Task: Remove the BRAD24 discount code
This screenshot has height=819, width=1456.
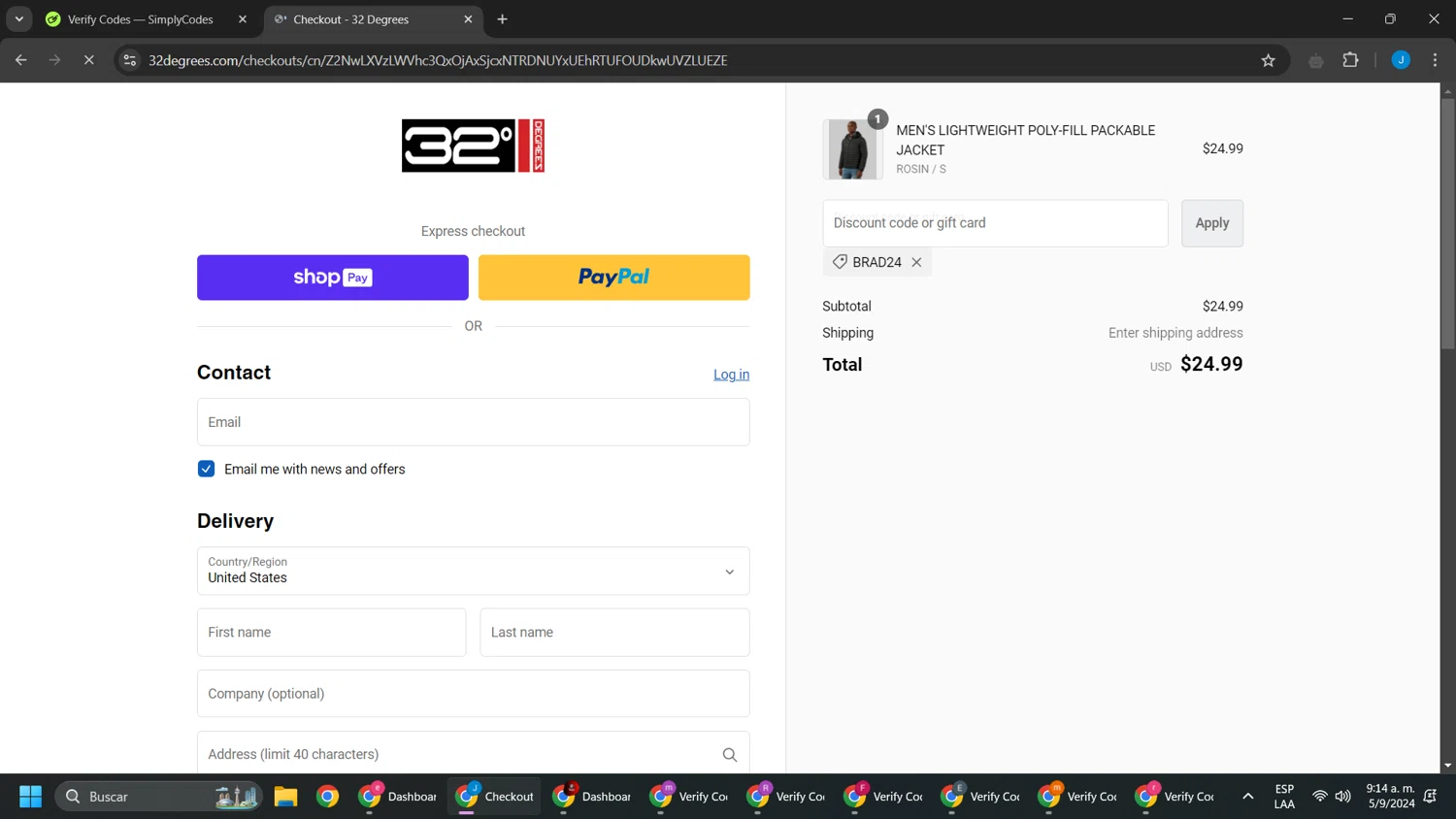Action: tap(916, 262)
